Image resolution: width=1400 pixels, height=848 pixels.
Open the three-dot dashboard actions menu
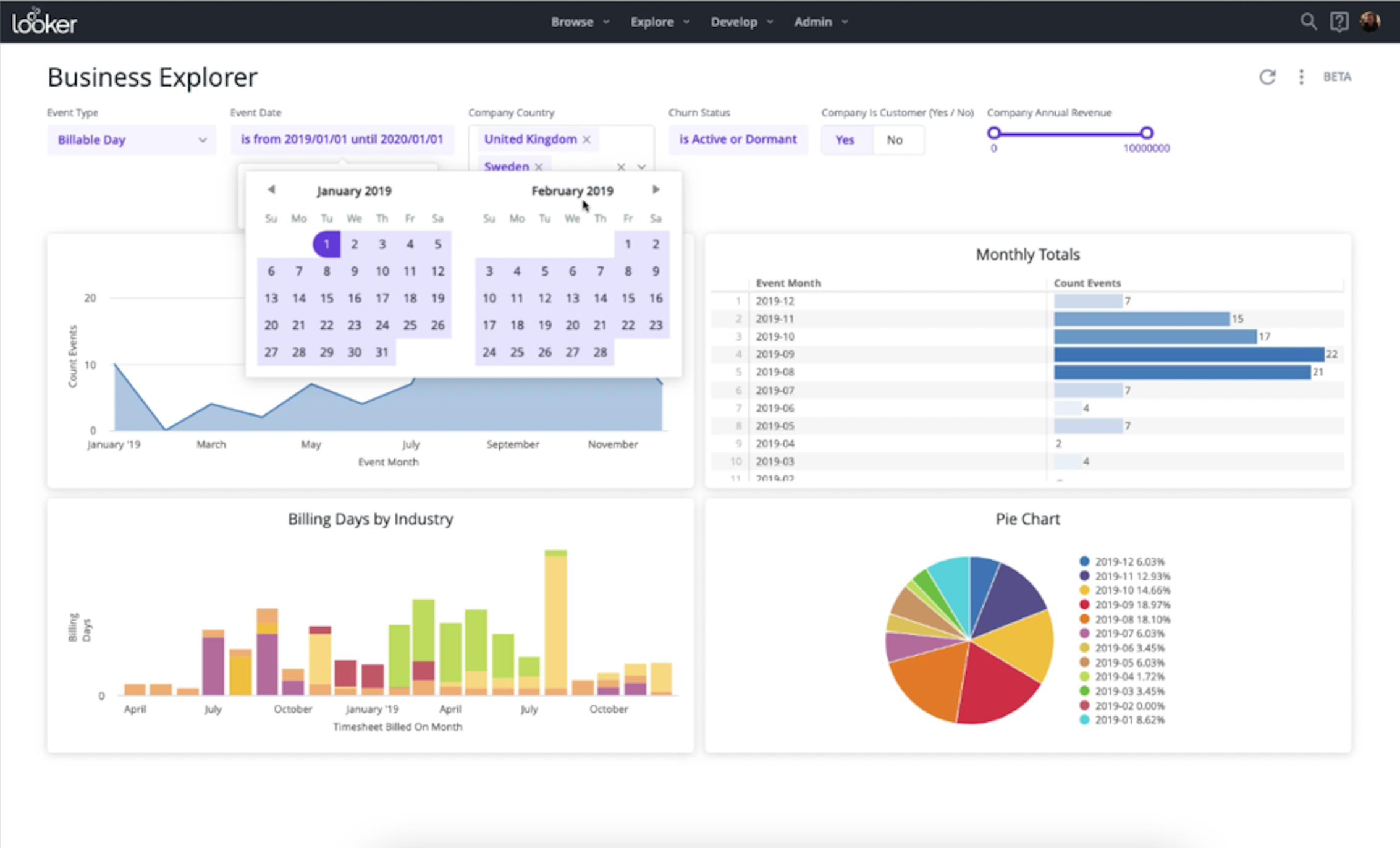click(1301, 77)
